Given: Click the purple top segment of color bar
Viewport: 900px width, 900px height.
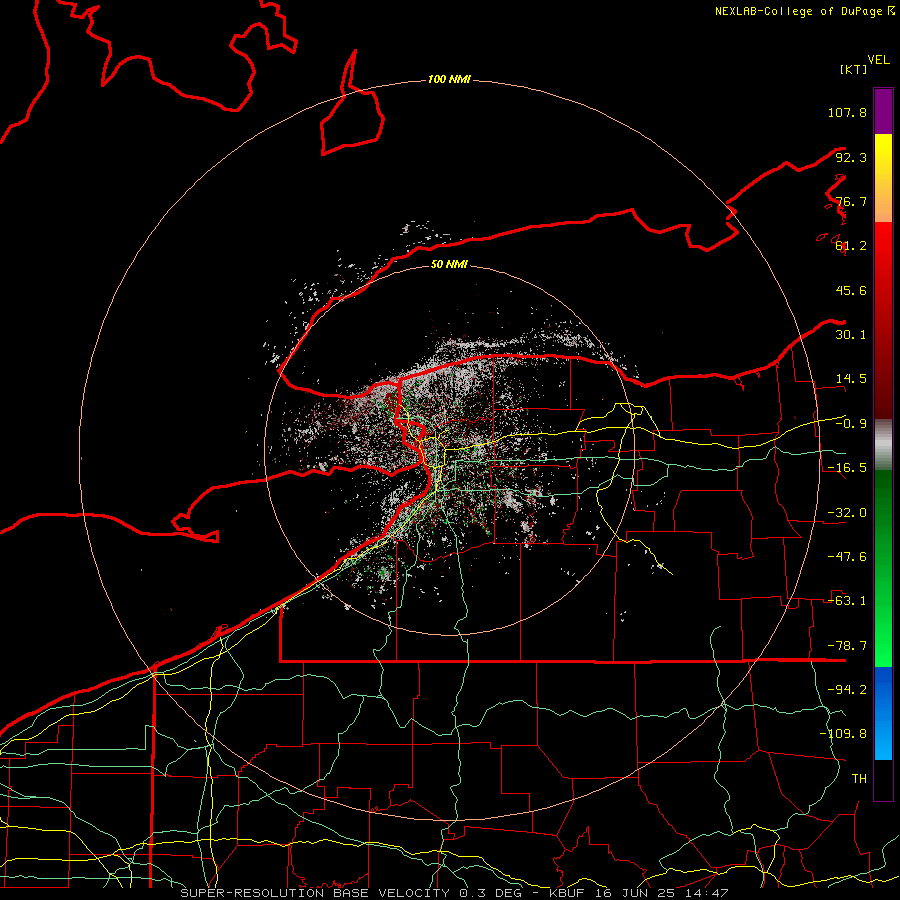Looking at the screenshot, I should tap(883, 111).
